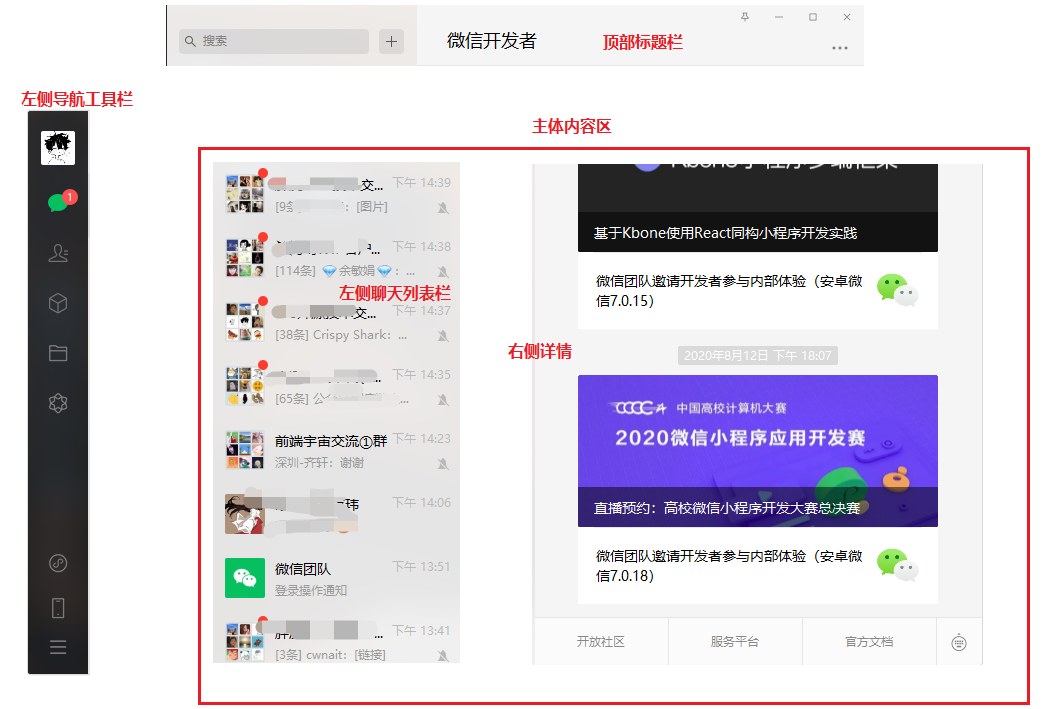
Task: Open the Chats icon with unread badge
Action: pyautogui.click(x=60, y=201)
